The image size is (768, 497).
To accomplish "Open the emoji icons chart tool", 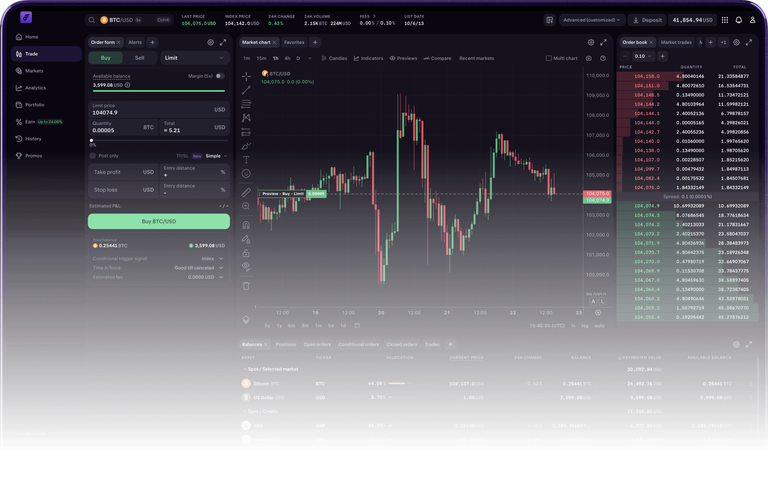I will pos(246,173).
